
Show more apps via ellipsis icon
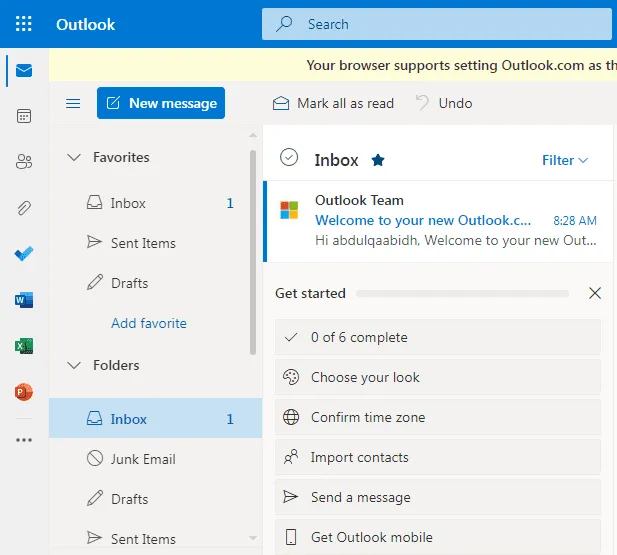pos(24,440)
